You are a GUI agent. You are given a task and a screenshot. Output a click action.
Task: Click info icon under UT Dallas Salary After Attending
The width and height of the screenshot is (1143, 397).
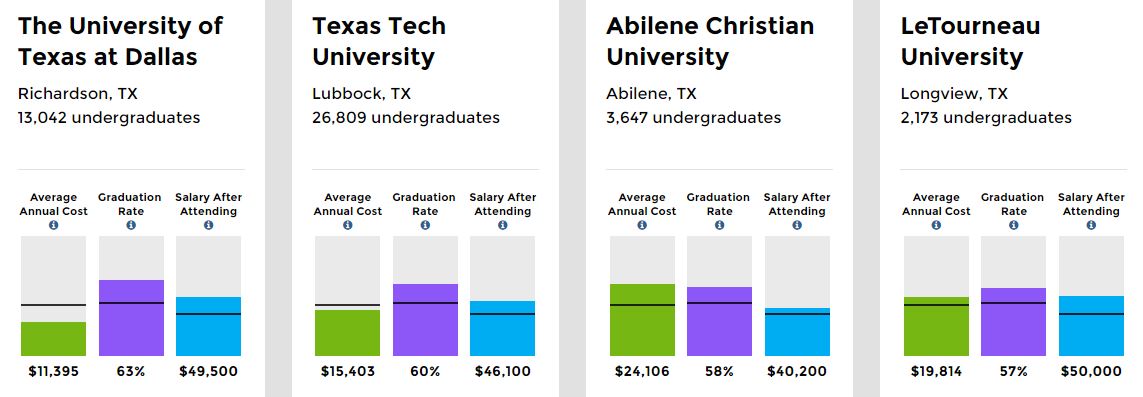pyautogui.click(x=208, y=225)
